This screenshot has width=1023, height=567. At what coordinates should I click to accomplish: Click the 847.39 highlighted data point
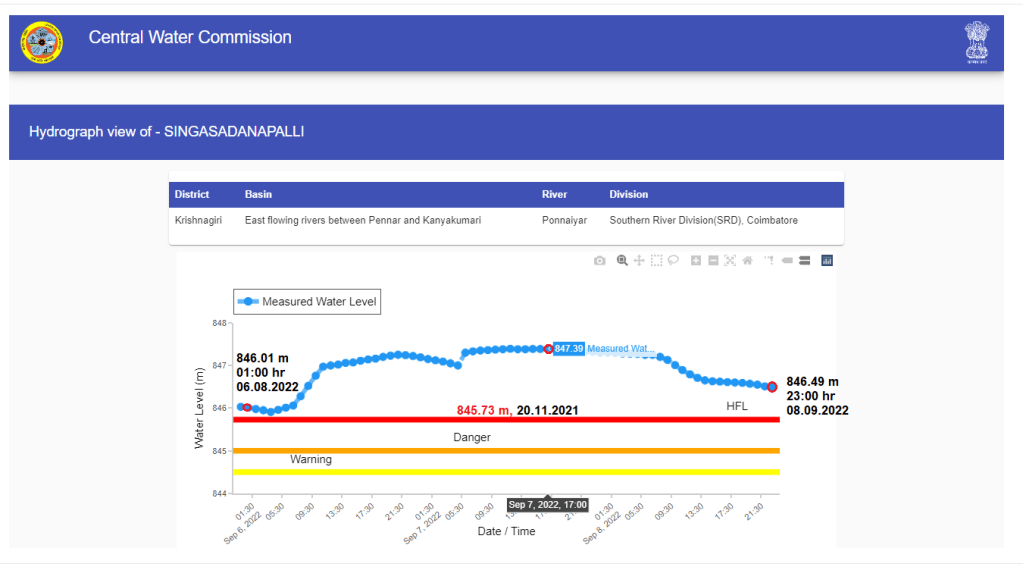pos(548,349)
